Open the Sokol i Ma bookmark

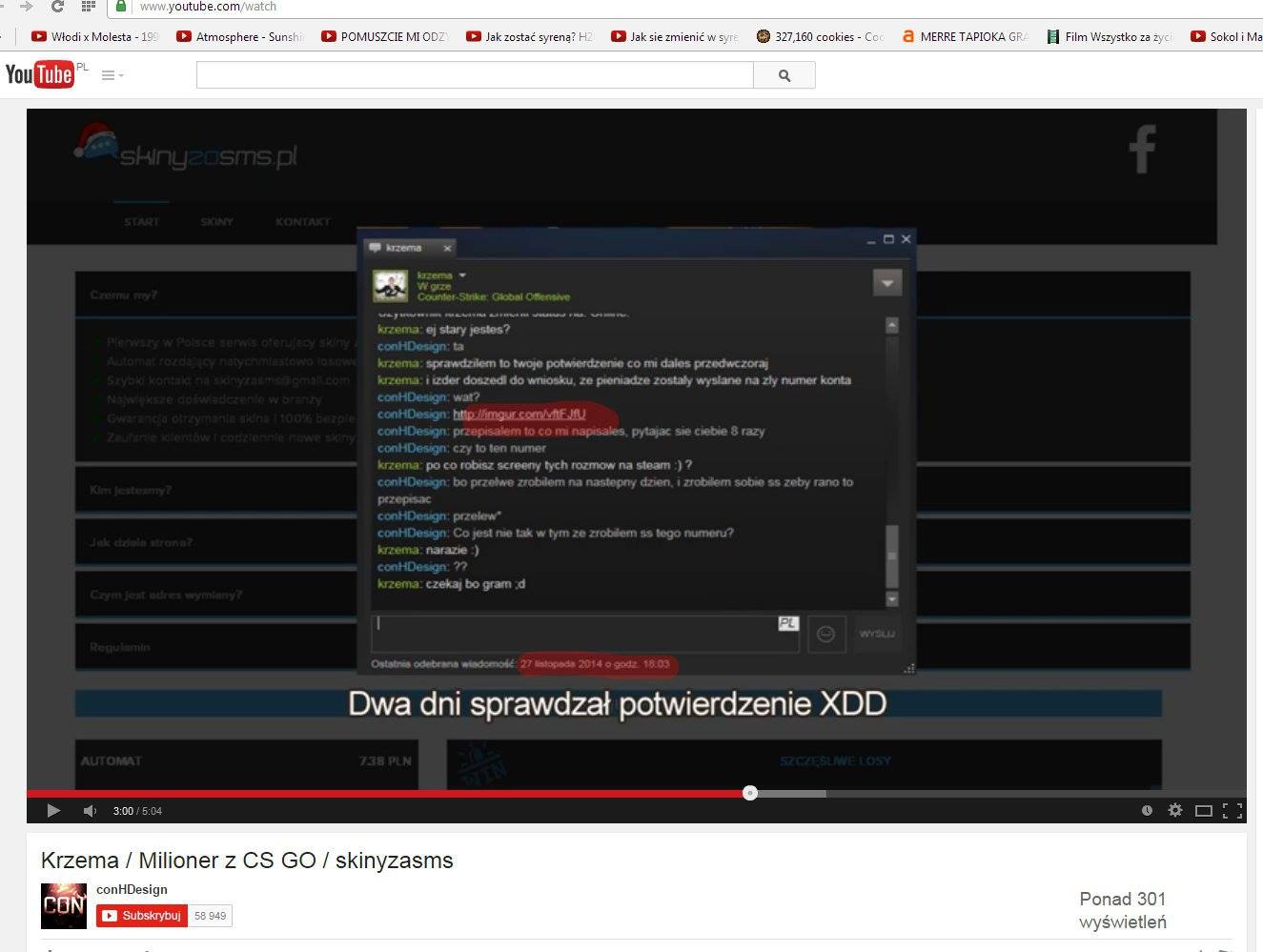(1227, 37)
